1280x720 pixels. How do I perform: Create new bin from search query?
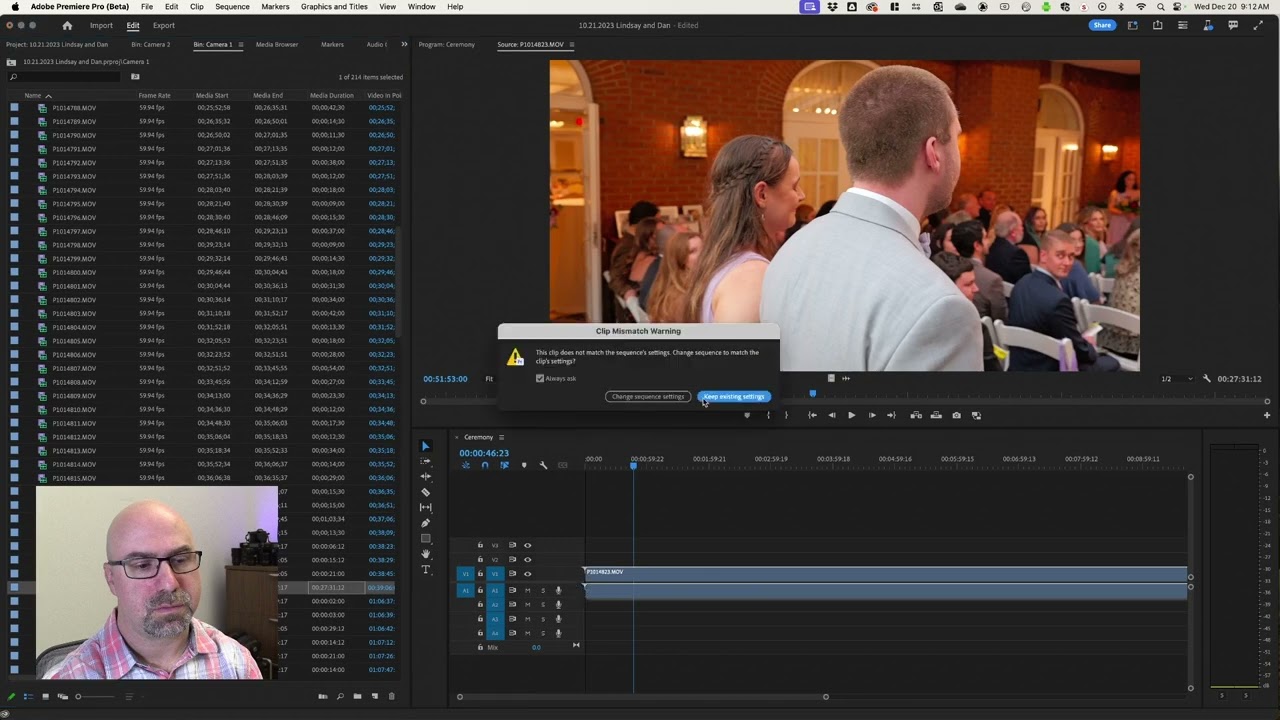(x=135, y=77)
